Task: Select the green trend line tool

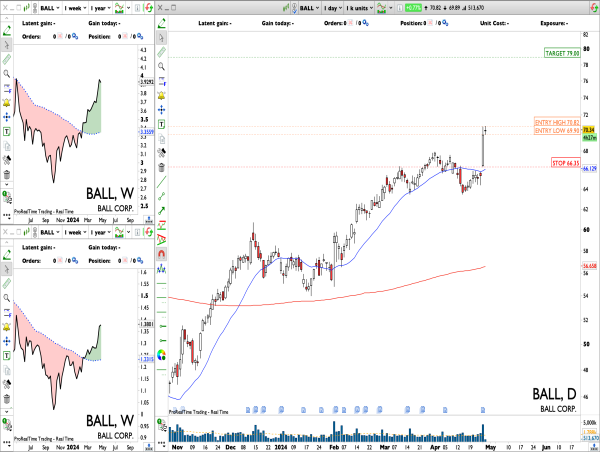Action: click(x=161, y=182)
